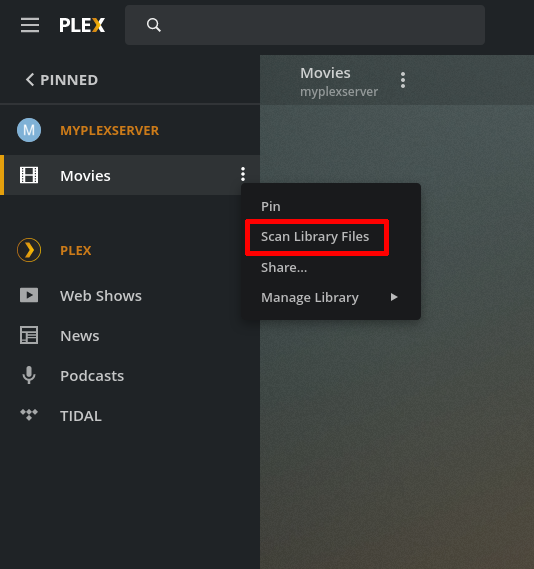Open the hamburger navigation menu
The image size is (534, 569).
(30, 25)
